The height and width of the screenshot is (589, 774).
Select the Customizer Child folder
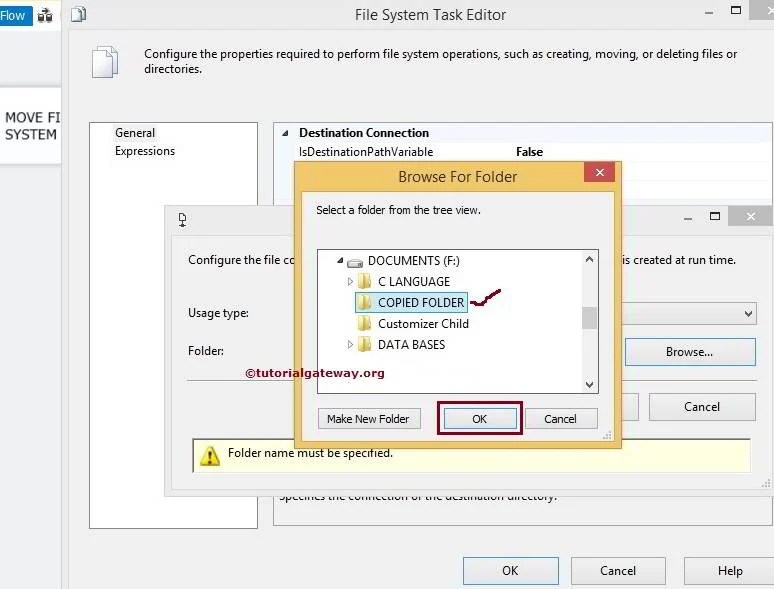pos(423,324)
